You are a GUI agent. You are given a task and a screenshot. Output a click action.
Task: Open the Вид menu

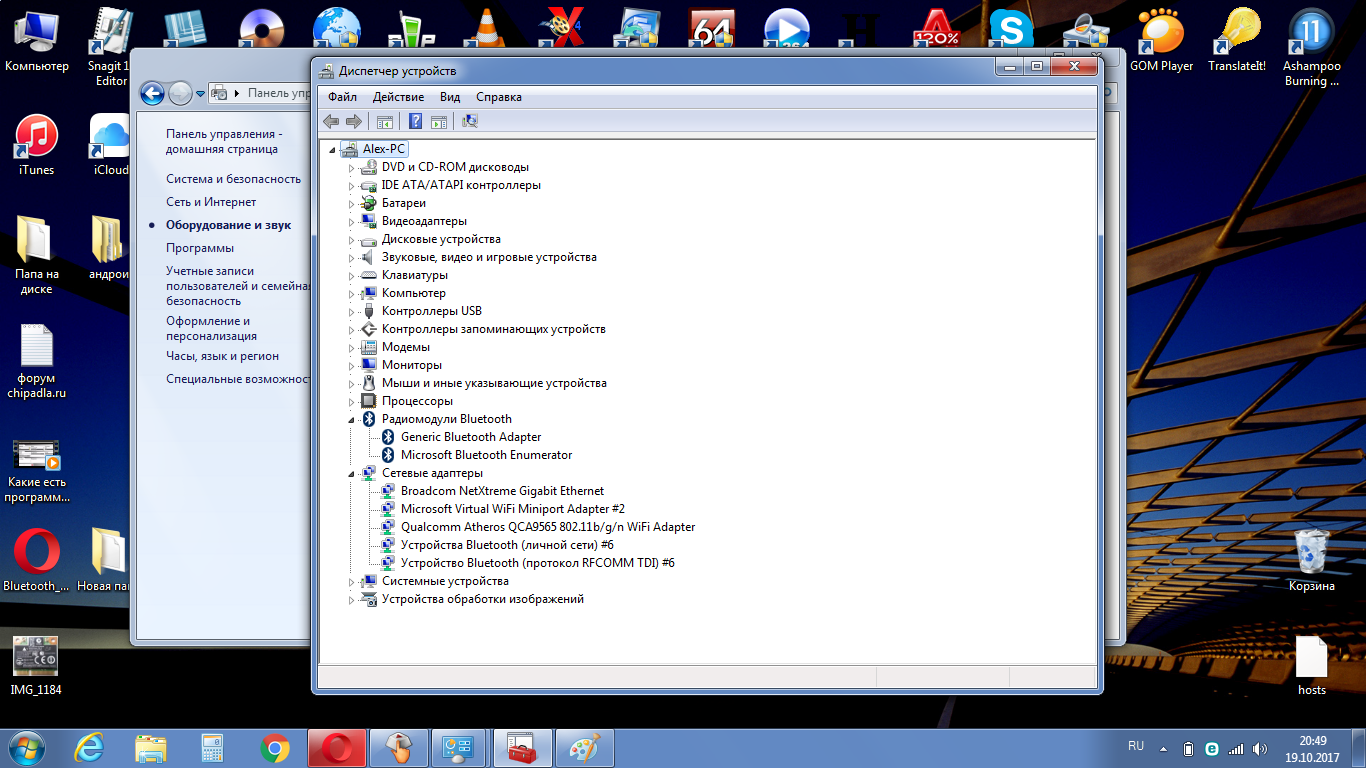(450, 97)
